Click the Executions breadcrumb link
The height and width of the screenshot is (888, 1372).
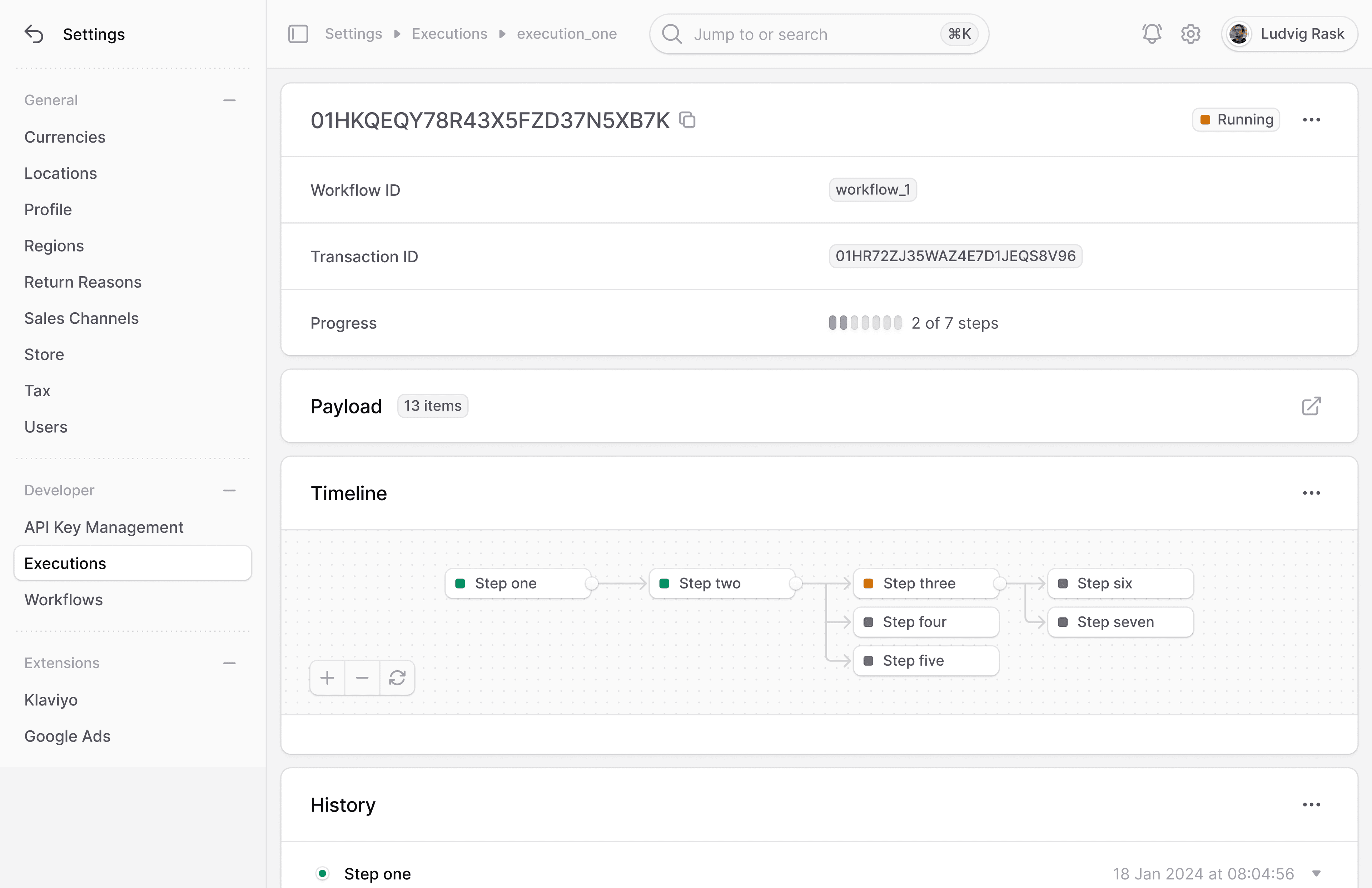click(x=449, y=34)
